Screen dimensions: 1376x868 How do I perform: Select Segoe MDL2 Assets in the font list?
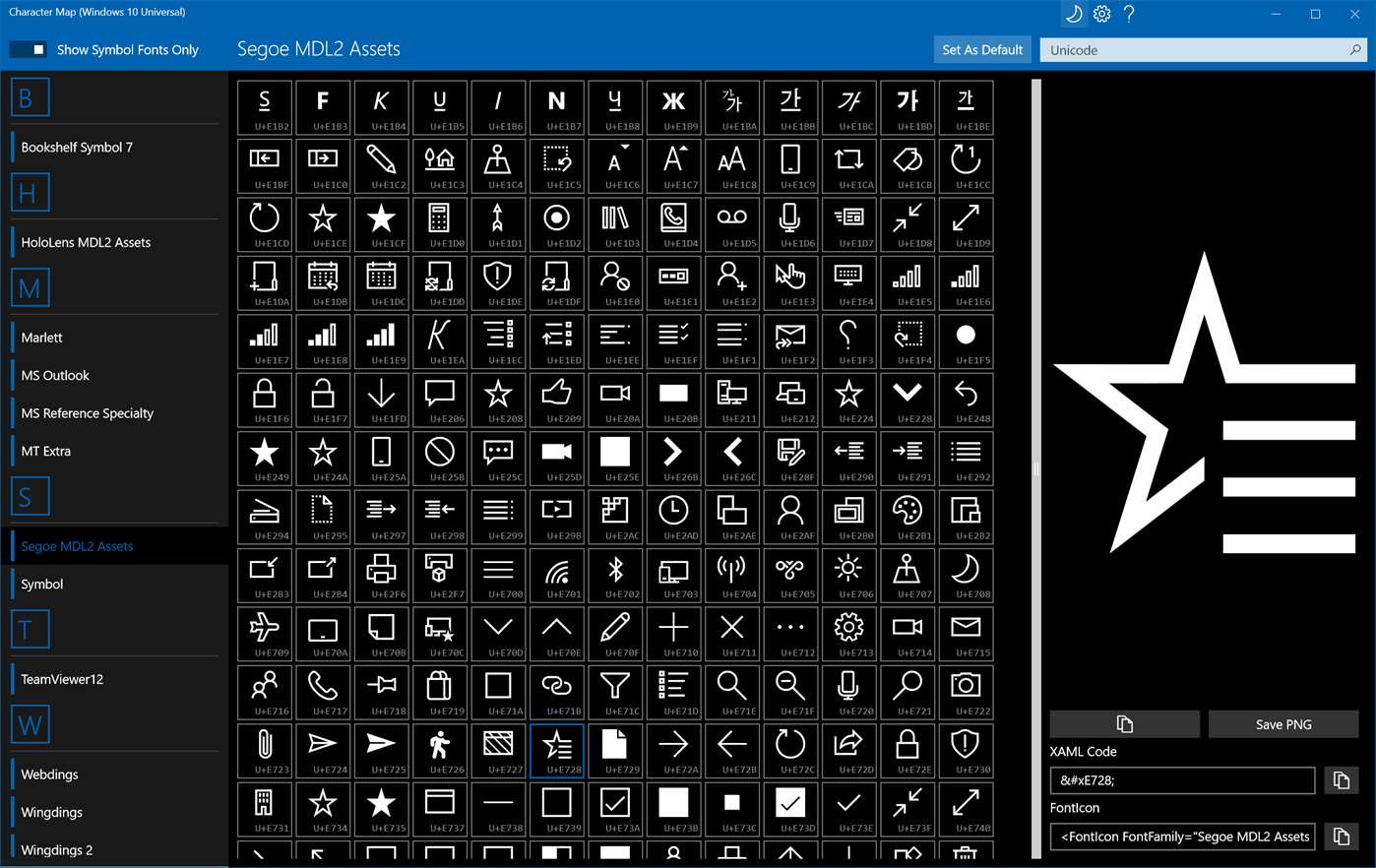point(77,546)
